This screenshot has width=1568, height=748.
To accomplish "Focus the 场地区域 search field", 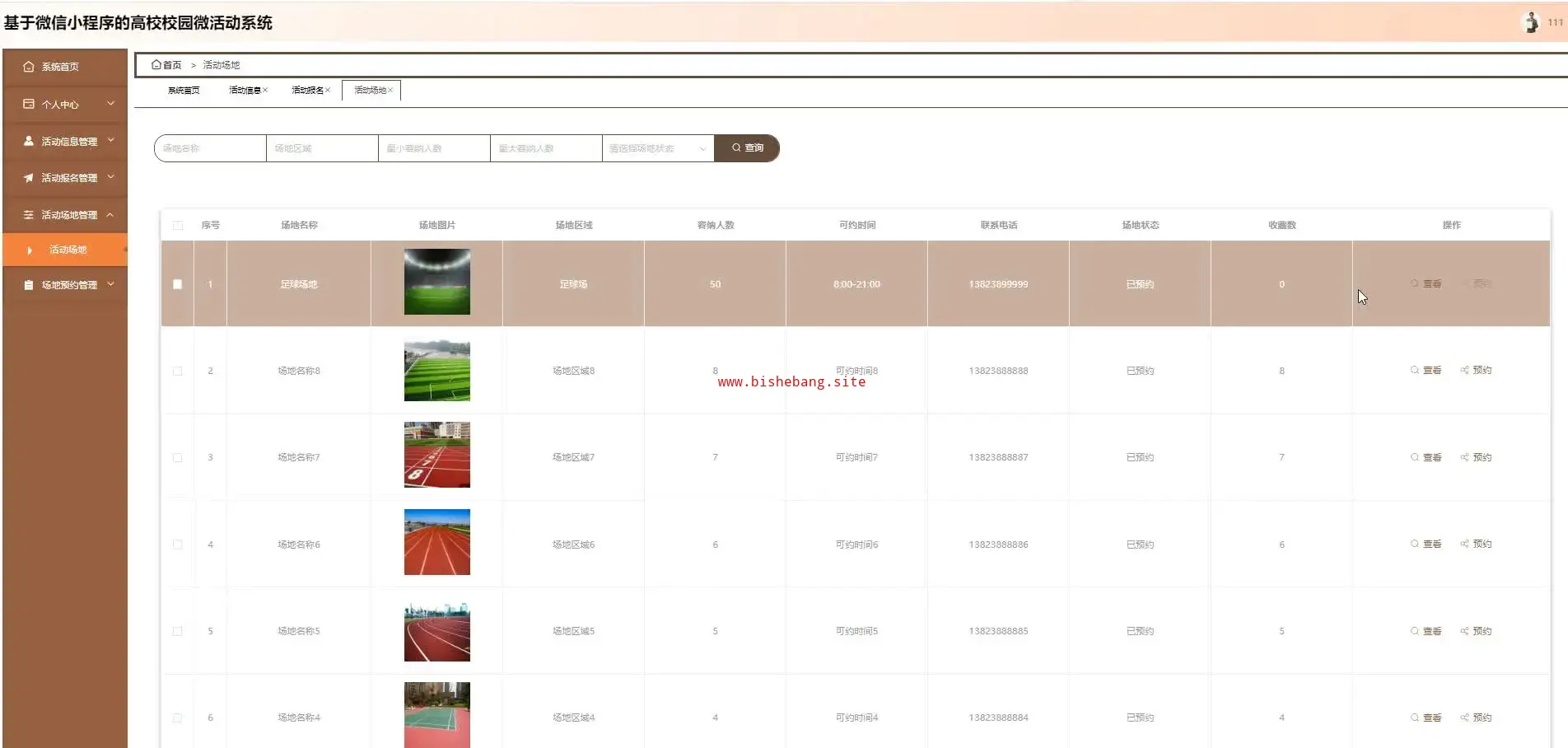I will [x=322, y=148].
